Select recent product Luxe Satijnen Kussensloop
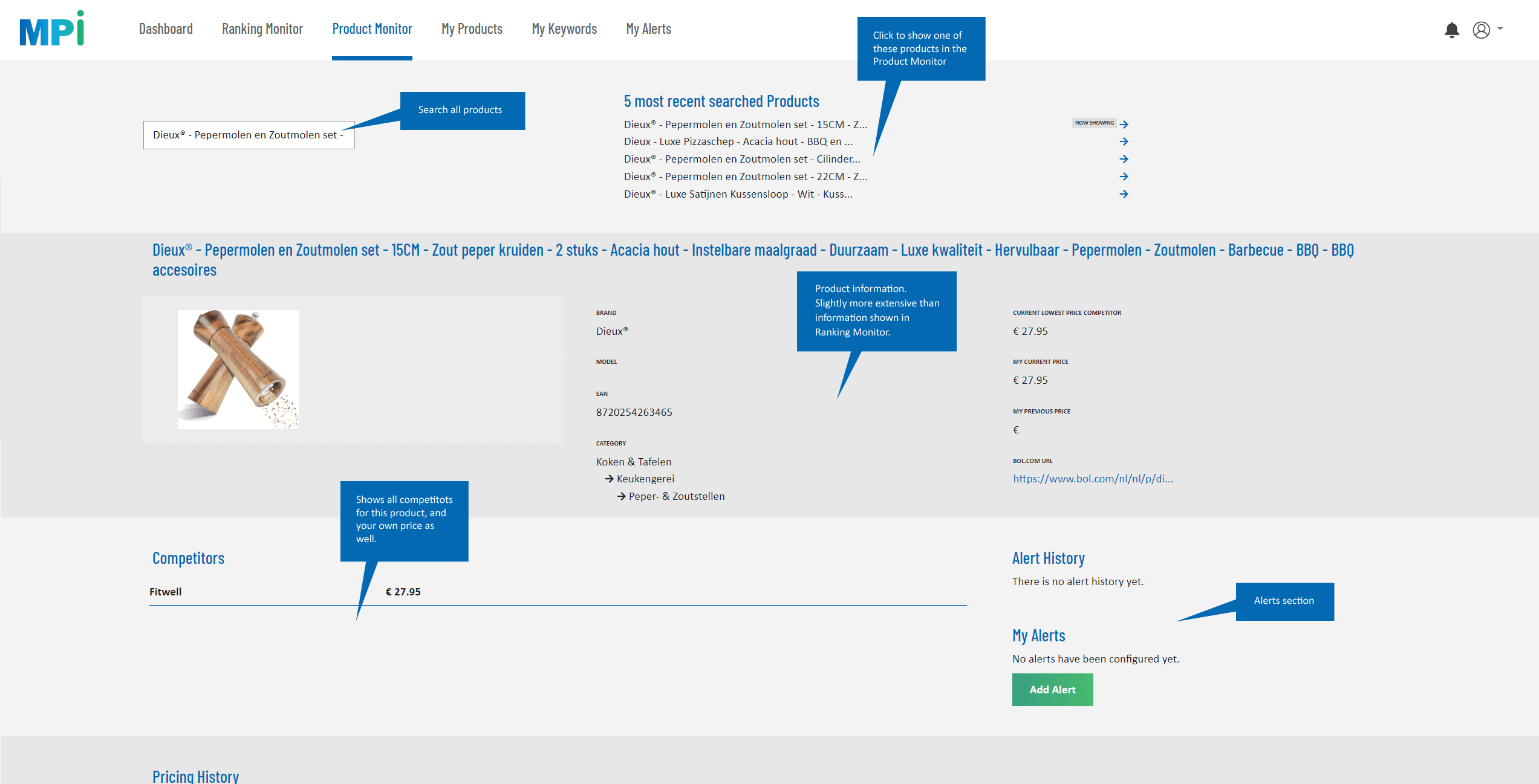The height and width of the screenshot is (784, 1539). (738, 194)
